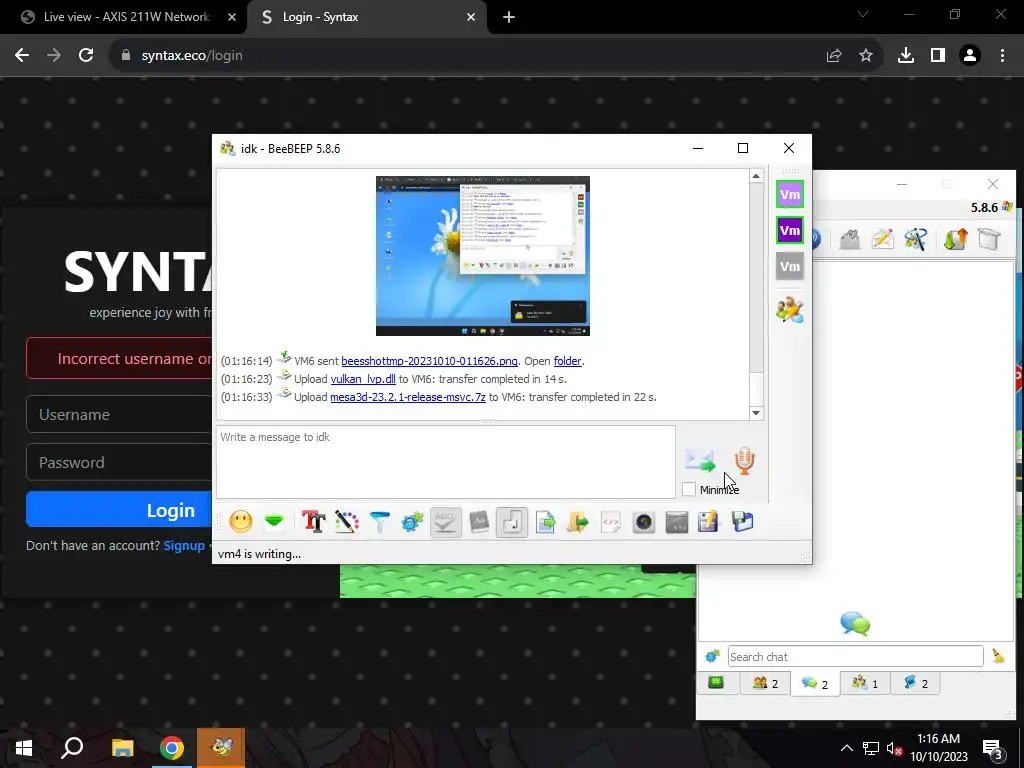Click the code snippet </> icon
The image size is (1024, 768).
point(611,522)
